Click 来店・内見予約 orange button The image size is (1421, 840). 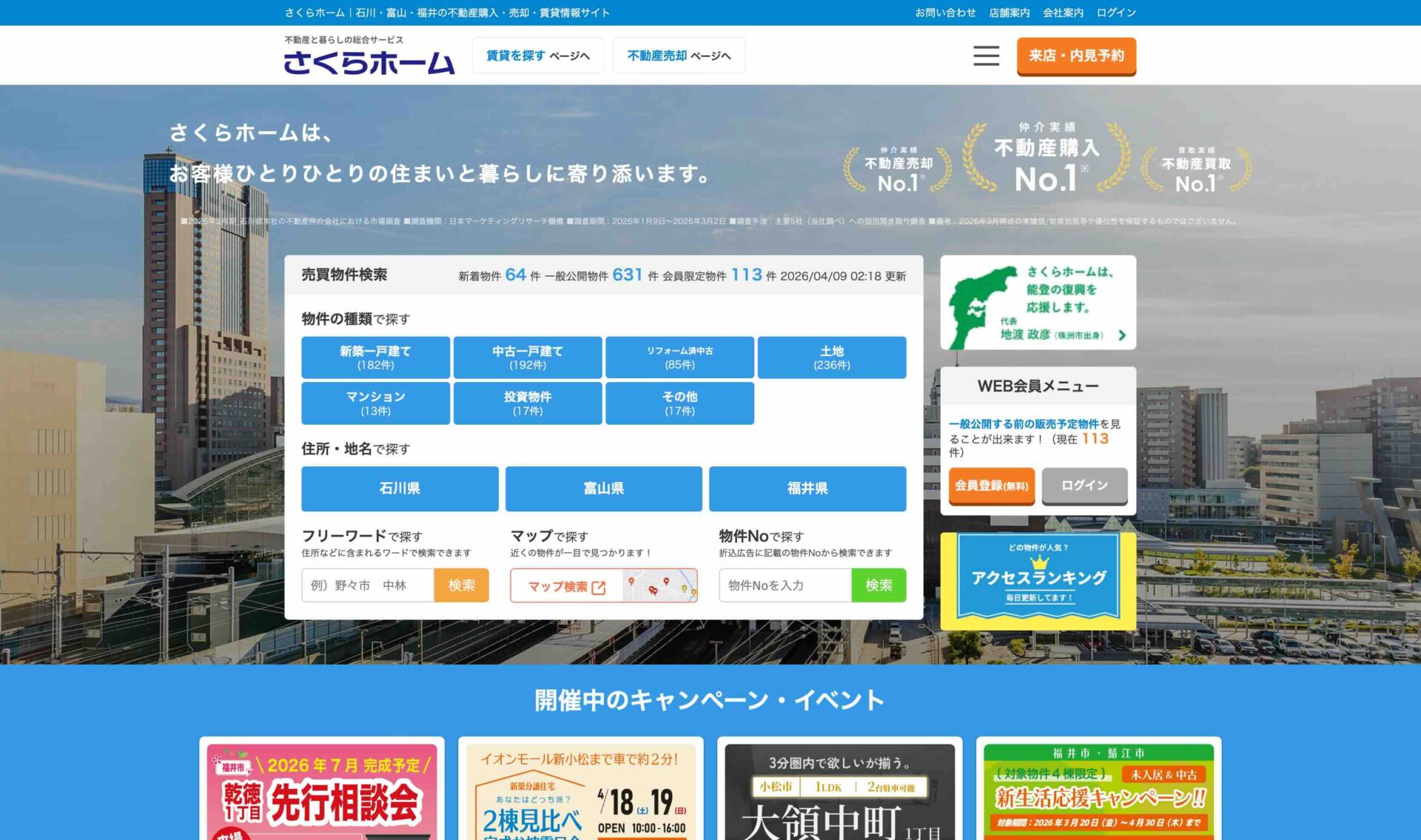click(1075, 56)
